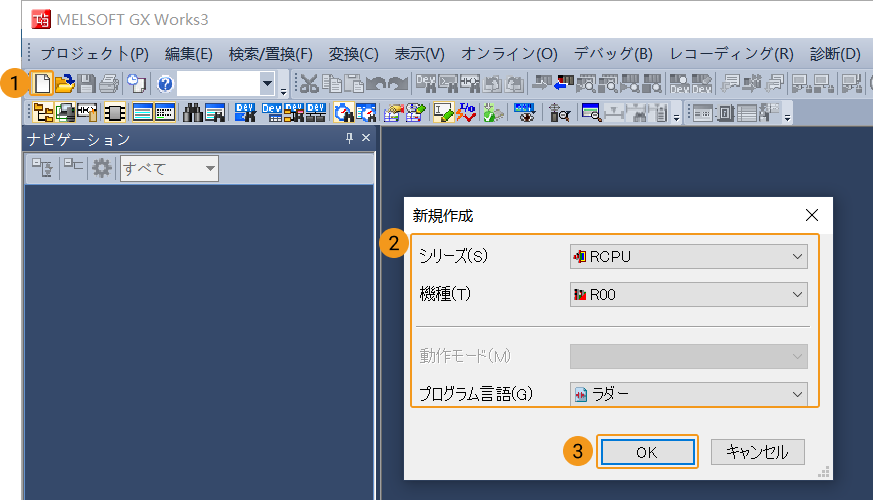Click inside the toolbar search text field
This screenshot has height=500, width=873.
(x=218, y=84)
